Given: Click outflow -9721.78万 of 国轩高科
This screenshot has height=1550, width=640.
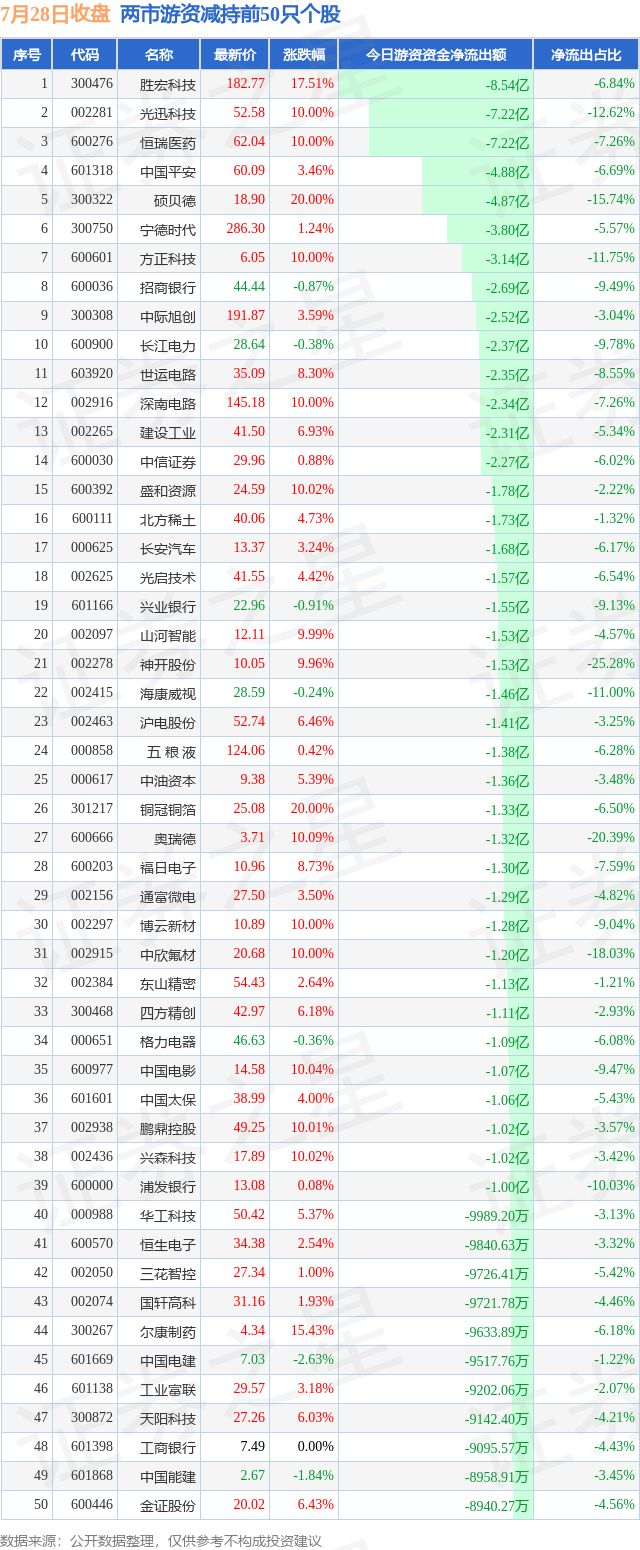Looking at the screenshot, I should [x=497, y=1302].
